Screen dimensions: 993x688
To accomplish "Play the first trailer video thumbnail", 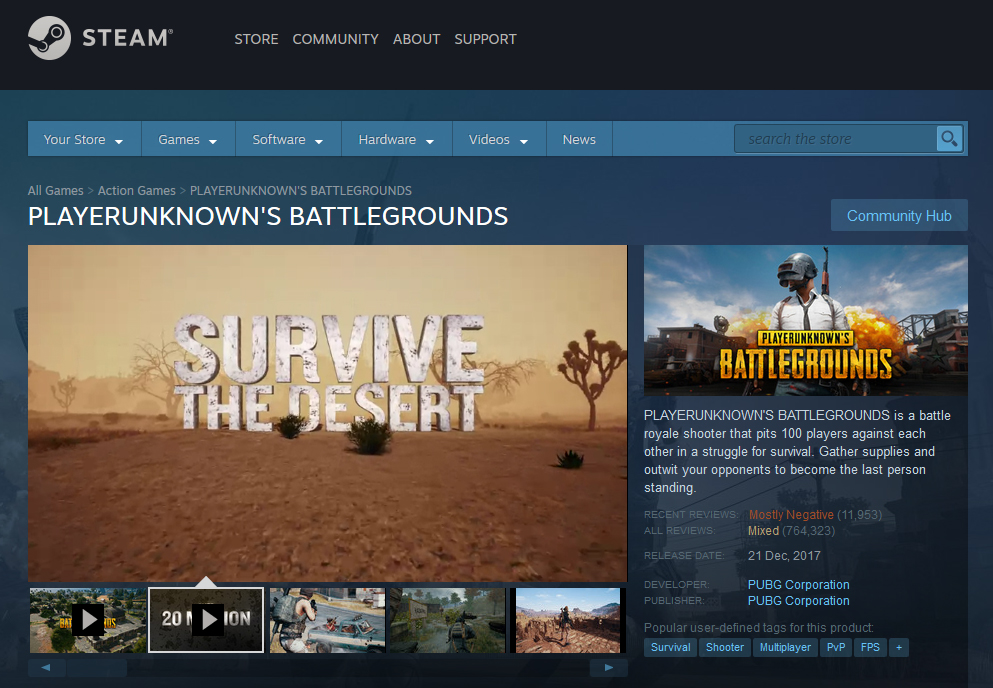I will point(88,620).
